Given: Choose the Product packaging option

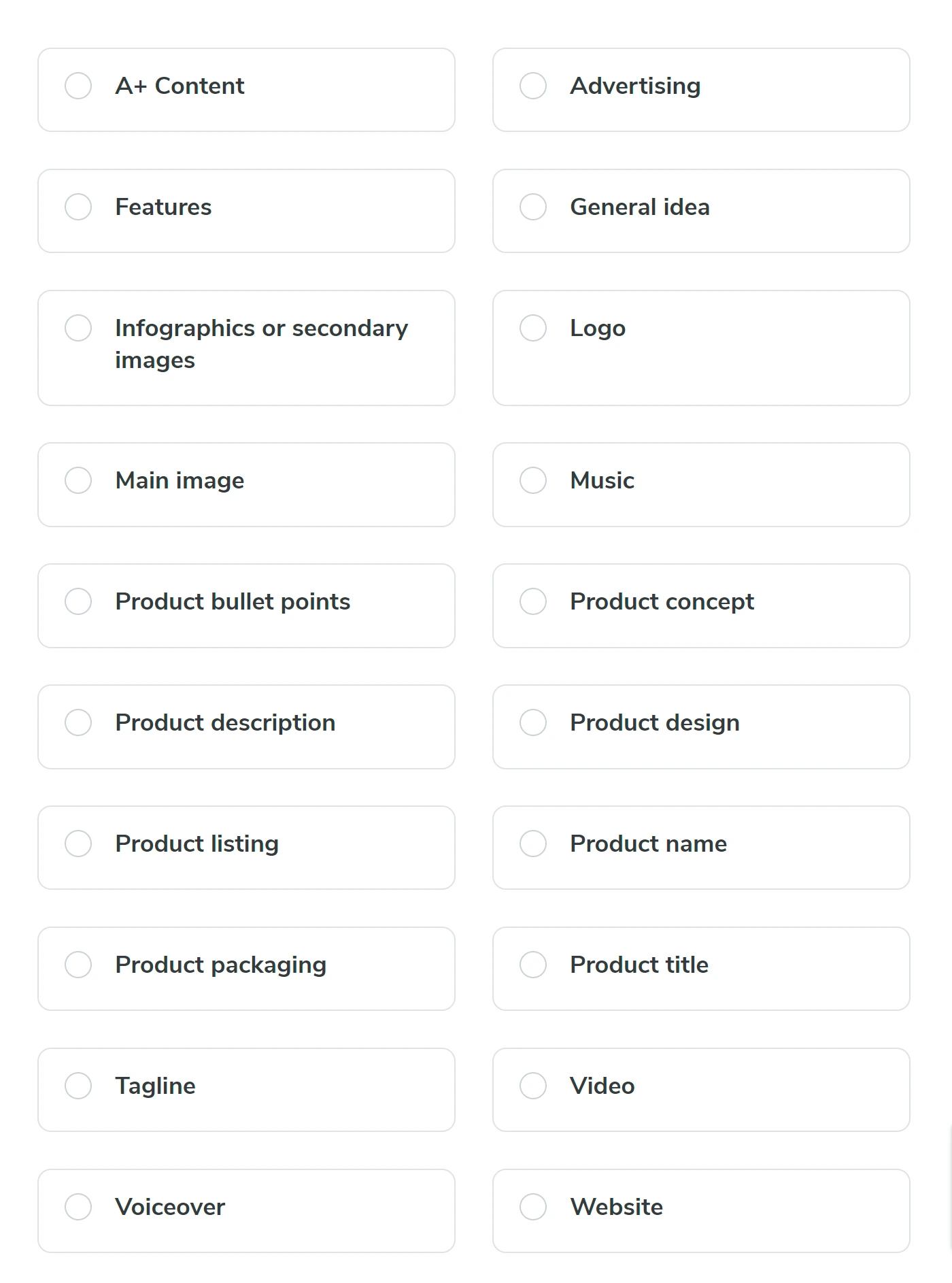Looking at the screenshot, I should tap(78, 965).
